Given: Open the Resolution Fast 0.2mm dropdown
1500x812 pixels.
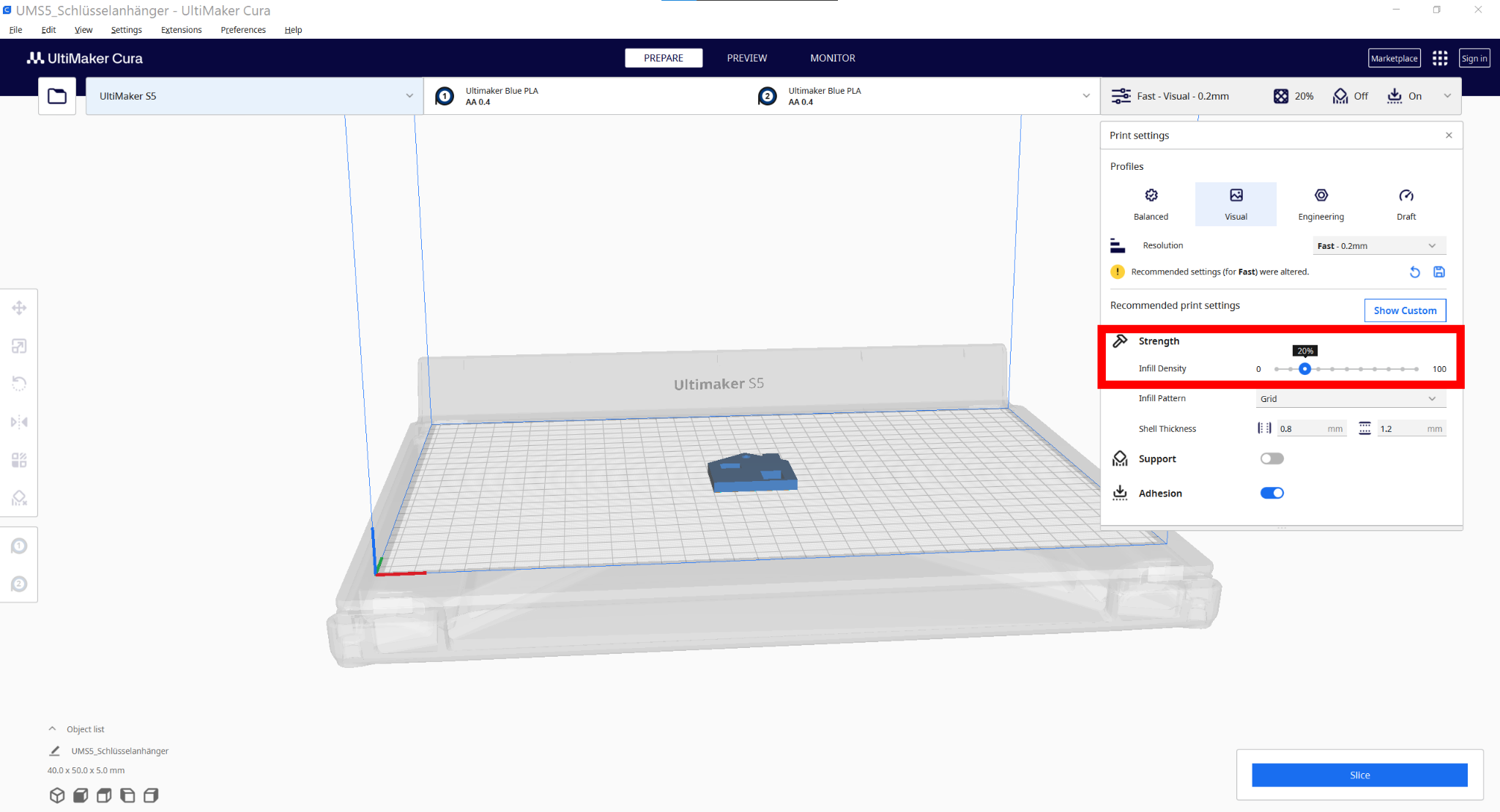Looking at the screenshot, I should (x=1379, y=245).
